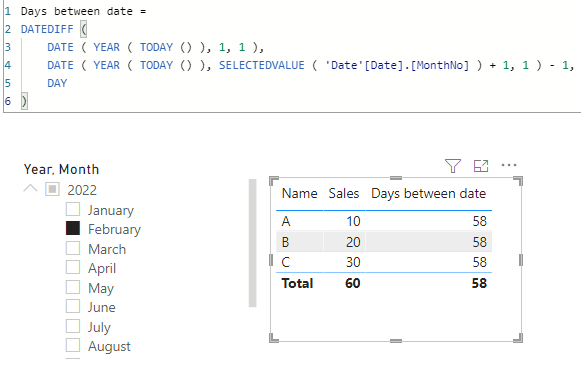Check the March checkbox

coord(73,248)
